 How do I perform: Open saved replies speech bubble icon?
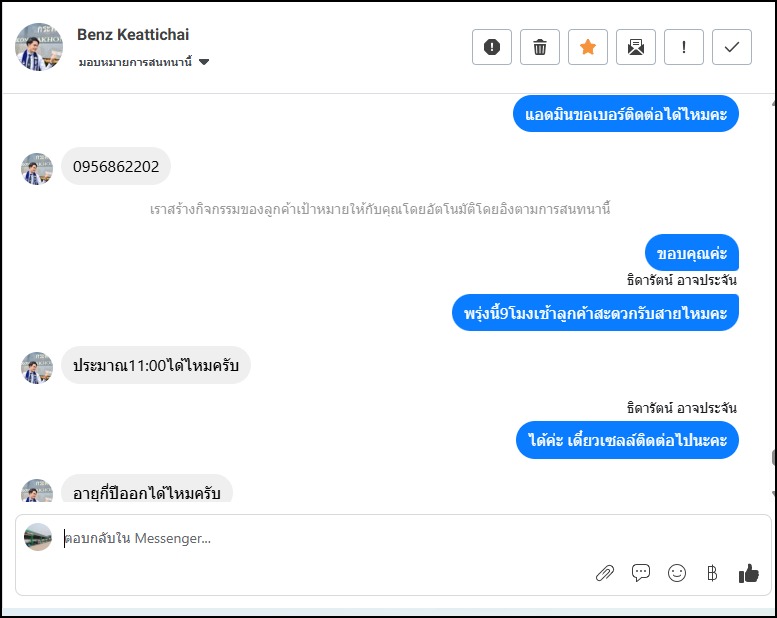pyautogui.click(x=641, y=573)
